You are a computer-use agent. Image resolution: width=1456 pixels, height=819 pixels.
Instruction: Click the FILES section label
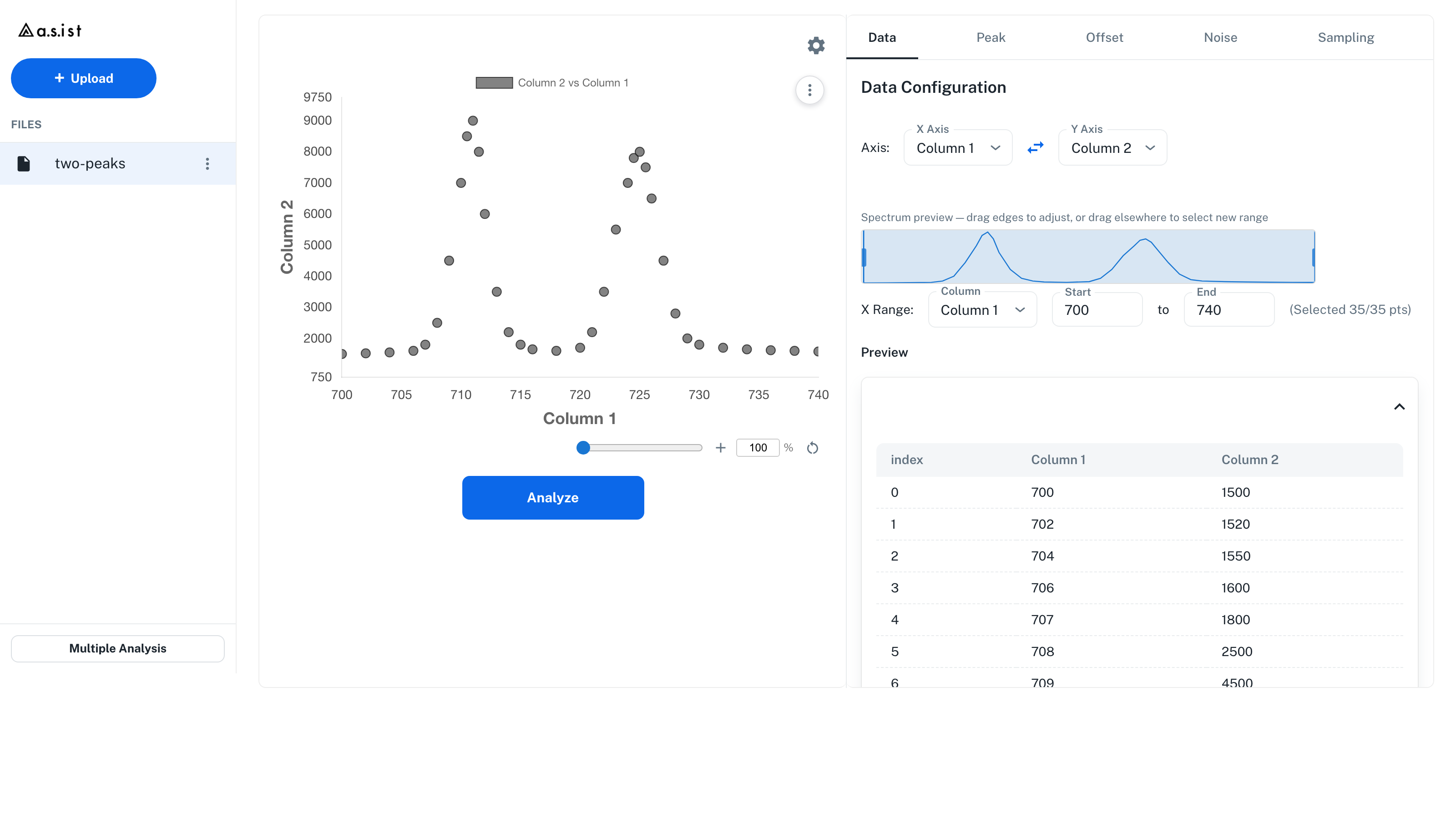click(26, 124)
